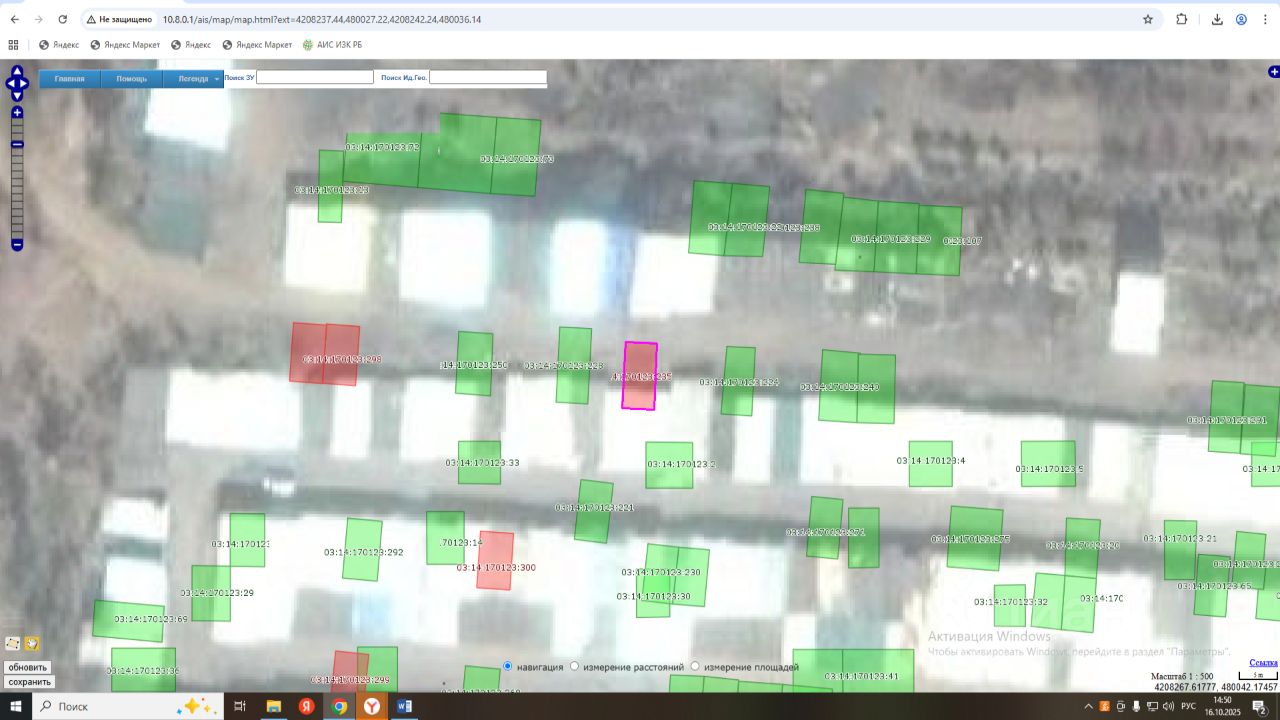Click the yellow tool icon above обновить
The width and height of the screenshot is (1280, 720).
pyautogui.click(x=32, y=644)
